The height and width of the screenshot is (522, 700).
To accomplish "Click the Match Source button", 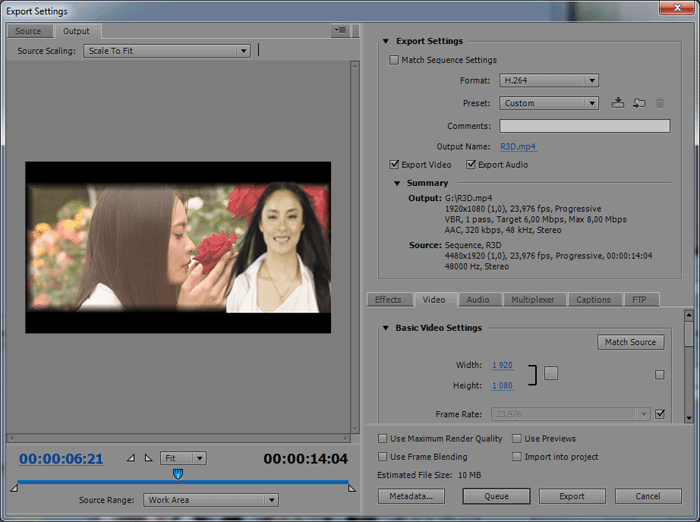I will [630, 342].
